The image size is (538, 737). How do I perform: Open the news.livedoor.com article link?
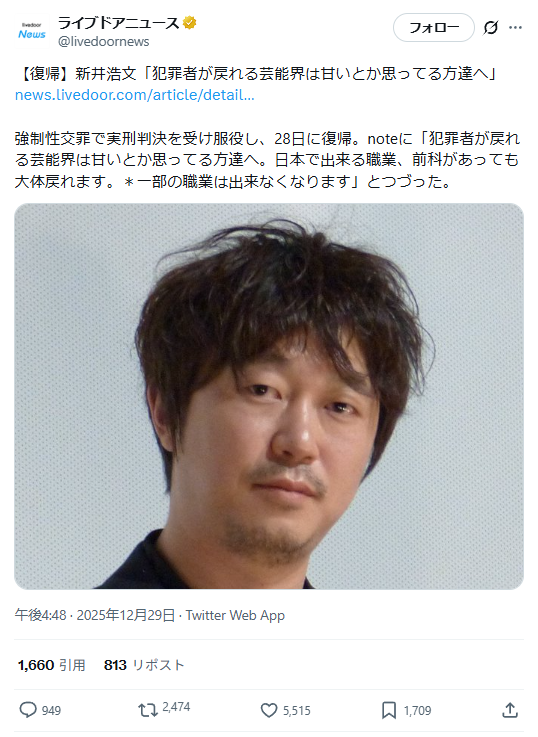(135, 95)
